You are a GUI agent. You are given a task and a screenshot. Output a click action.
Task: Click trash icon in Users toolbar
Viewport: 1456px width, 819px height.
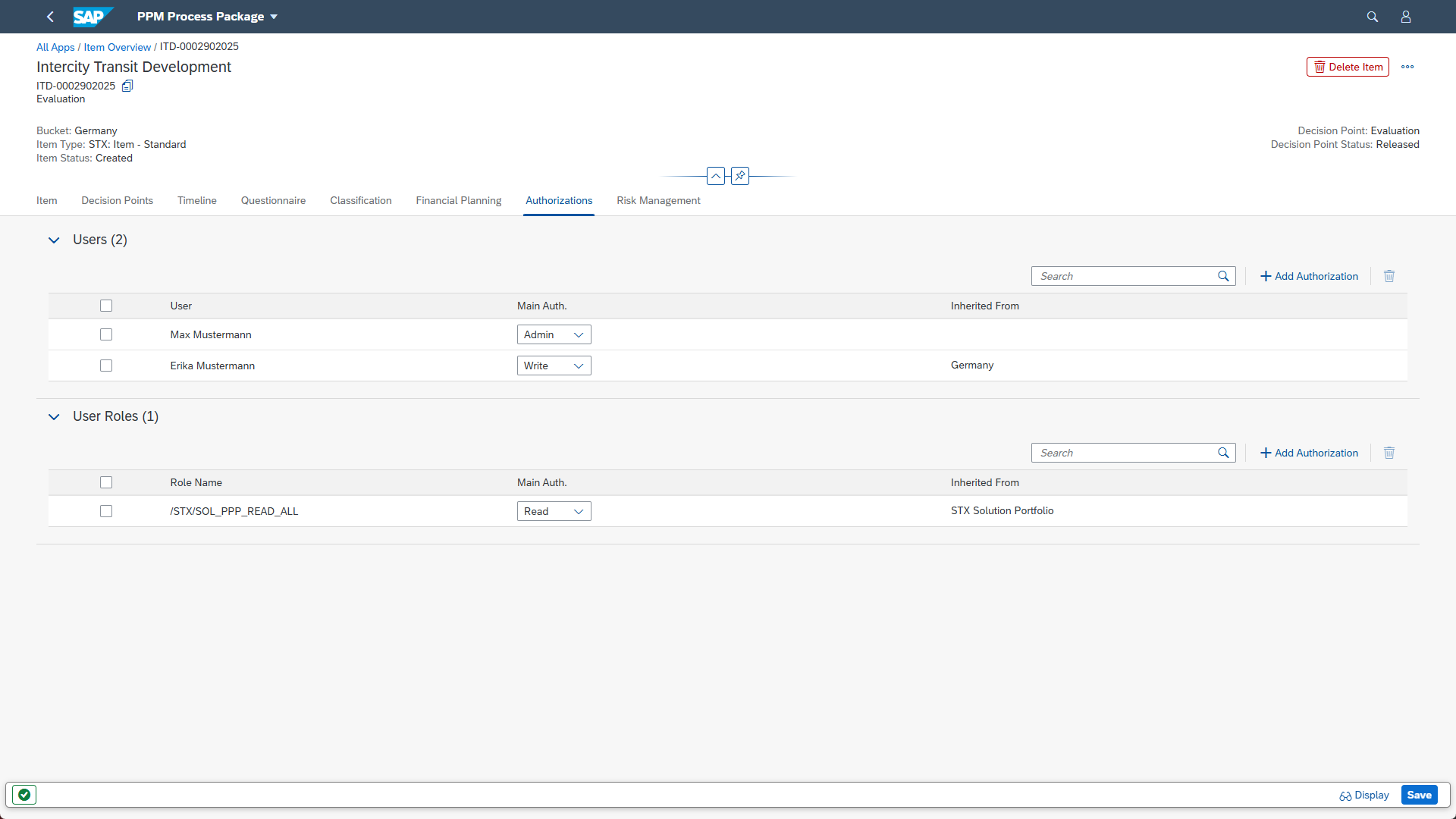click(1389, 276)
